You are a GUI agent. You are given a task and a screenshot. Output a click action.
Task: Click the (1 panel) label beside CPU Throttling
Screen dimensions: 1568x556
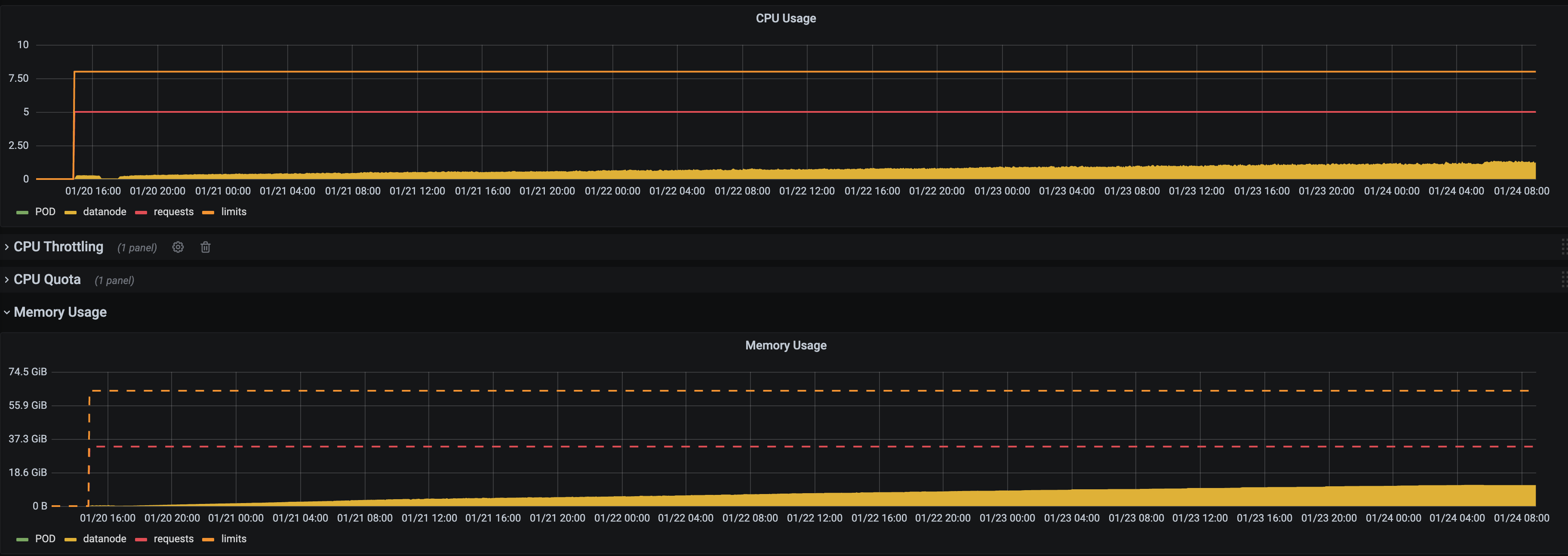(x=136, y=247)
